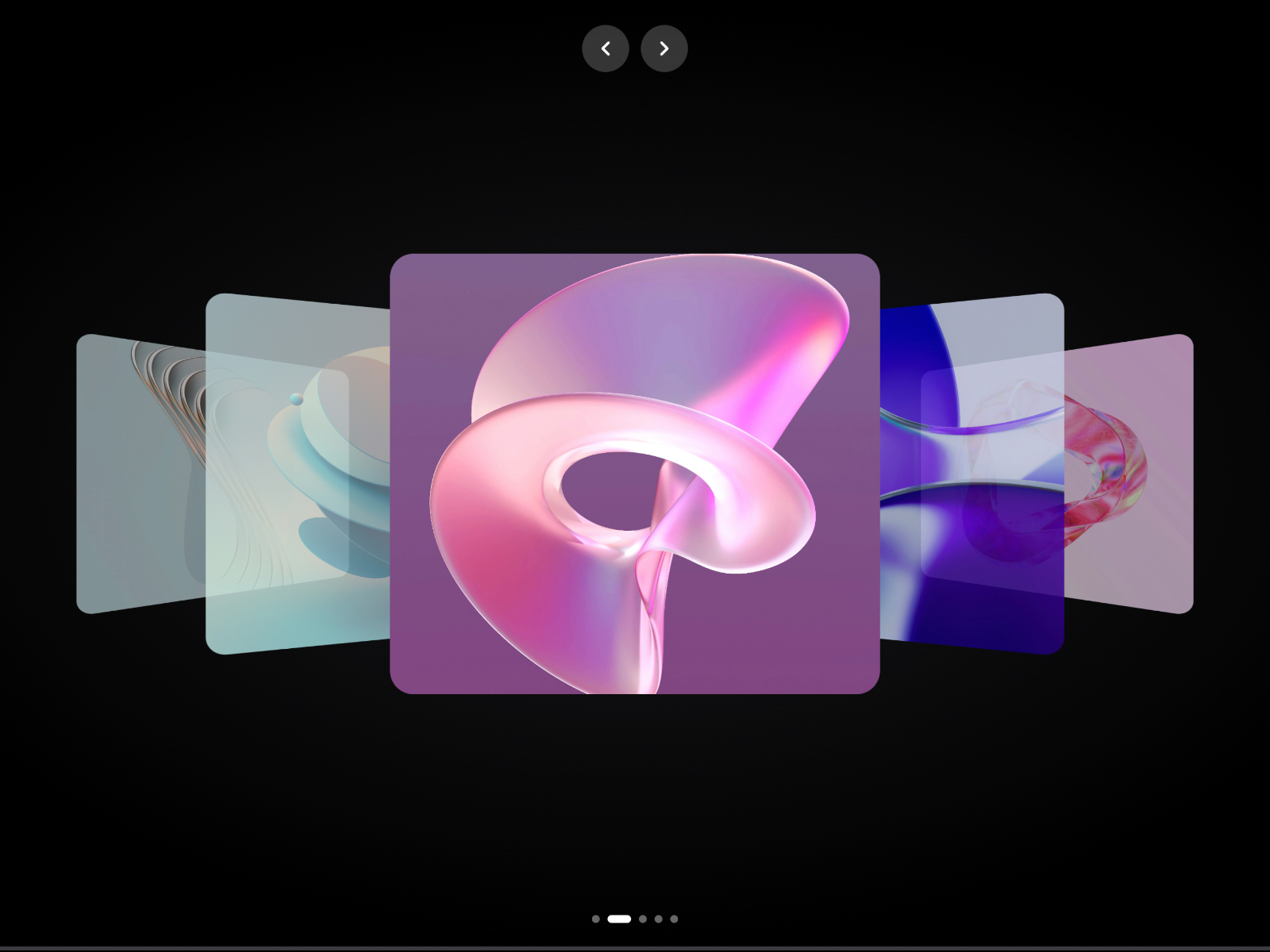Jump to the fourth pagination dot
Viewport: 1270px width, 952px height.
659,919
